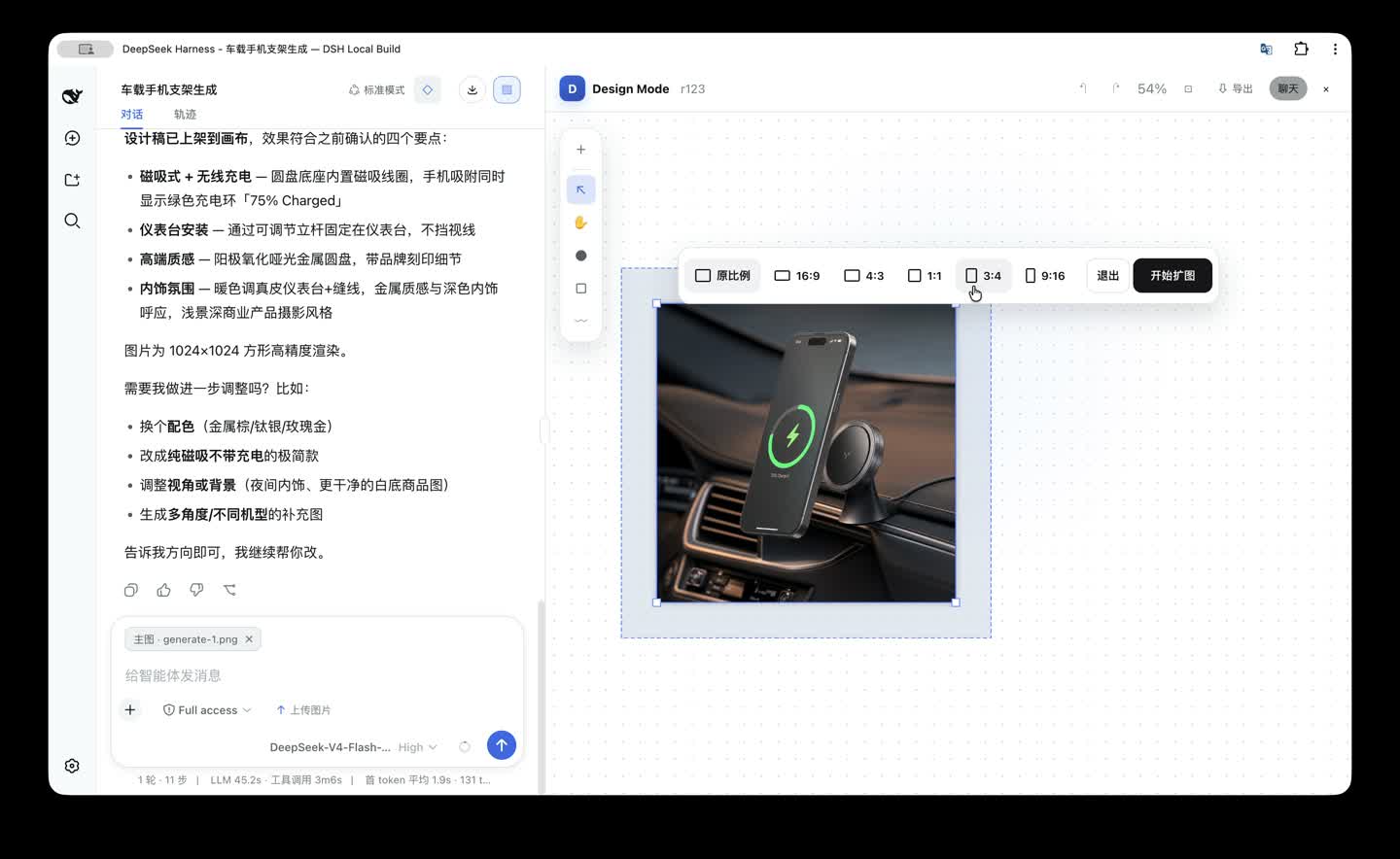1400x859 pixels.
Task: Click the DeepSeek whale logo in sidebar
Action: [x=72, y=96]
